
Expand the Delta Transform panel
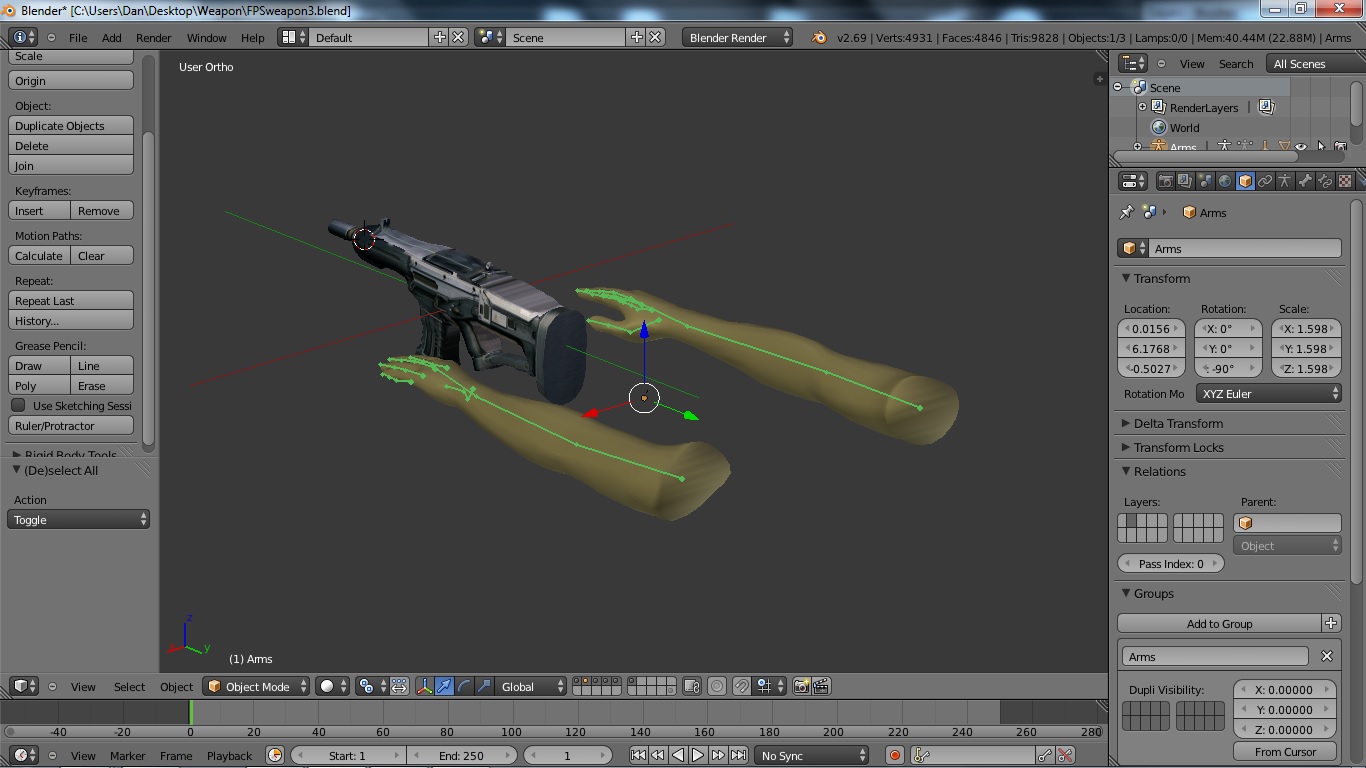point(1178,423)
